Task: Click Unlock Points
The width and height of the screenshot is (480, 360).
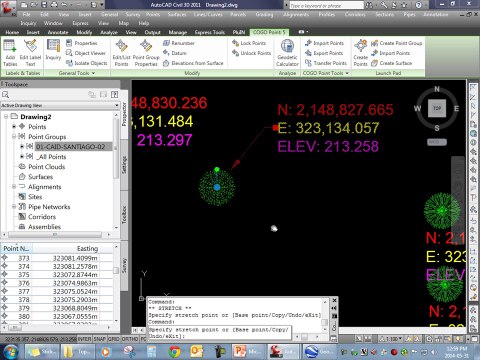Action: click(251, 53)
